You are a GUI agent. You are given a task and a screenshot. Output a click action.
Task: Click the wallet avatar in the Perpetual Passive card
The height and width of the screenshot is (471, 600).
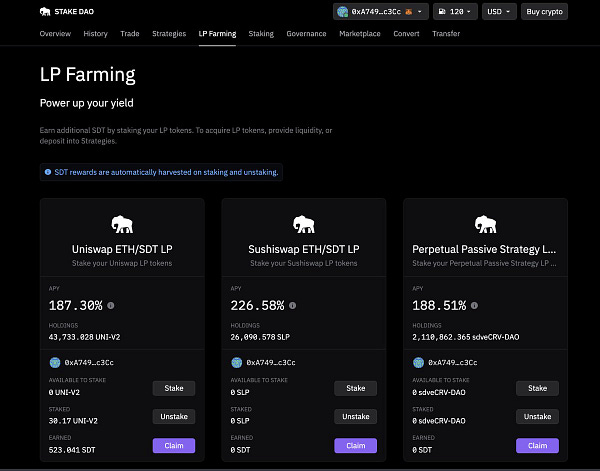pyautogui.click(x=419, y=362)
